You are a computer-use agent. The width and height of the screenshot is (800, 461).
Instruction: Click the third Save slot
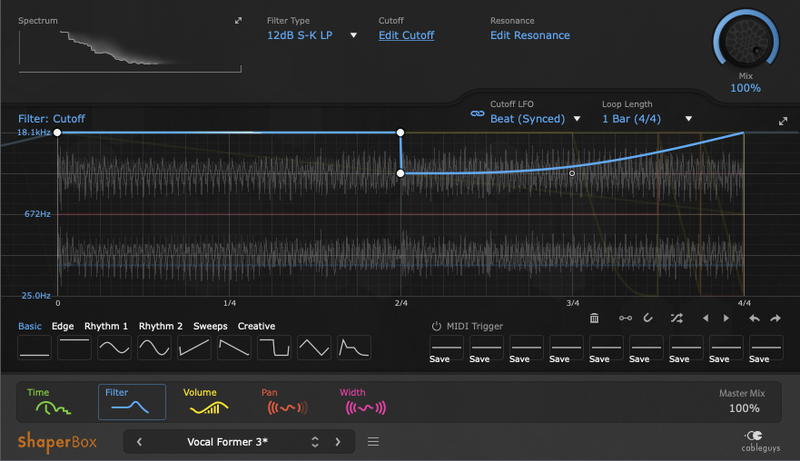point(526,349)
